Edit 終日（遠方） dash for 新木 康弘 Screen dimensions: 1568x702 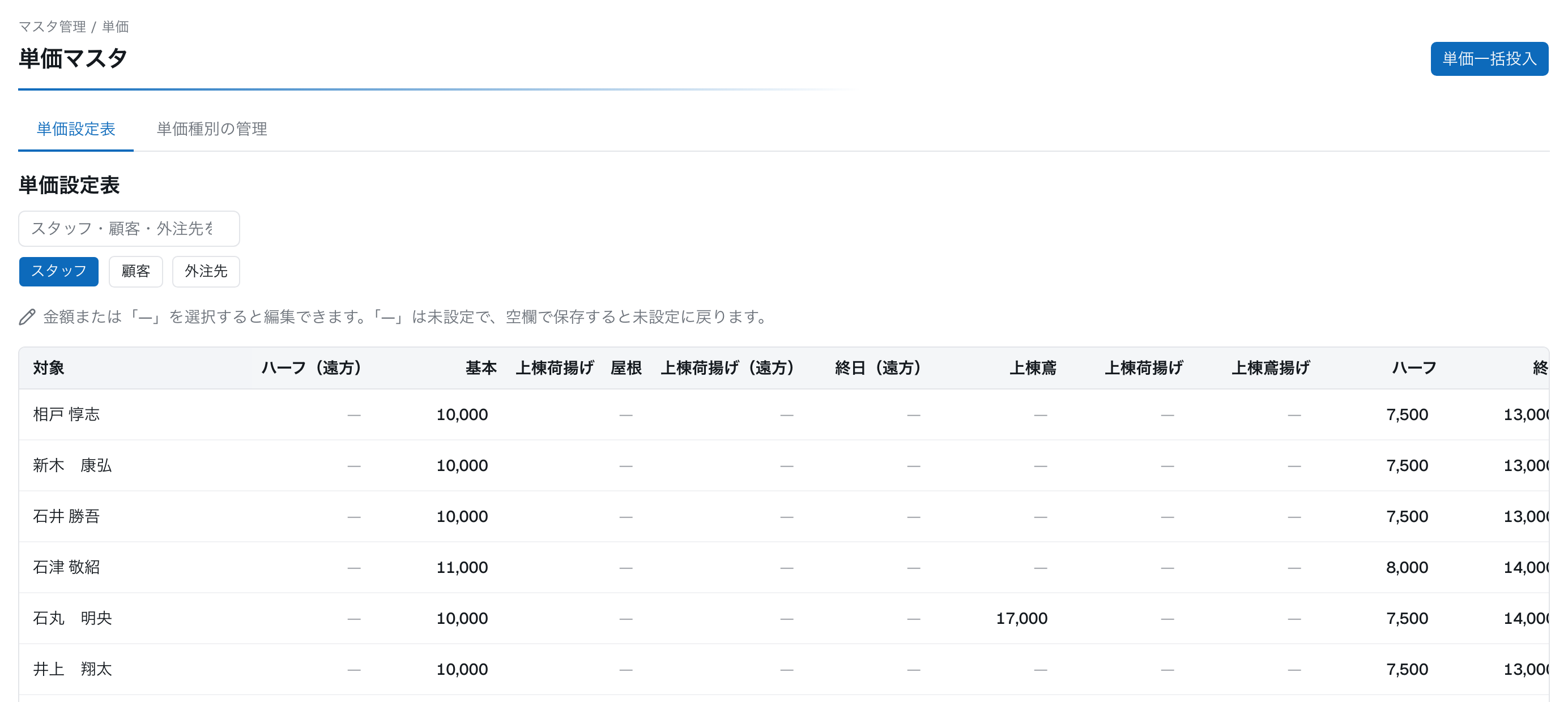pos(913,466)
